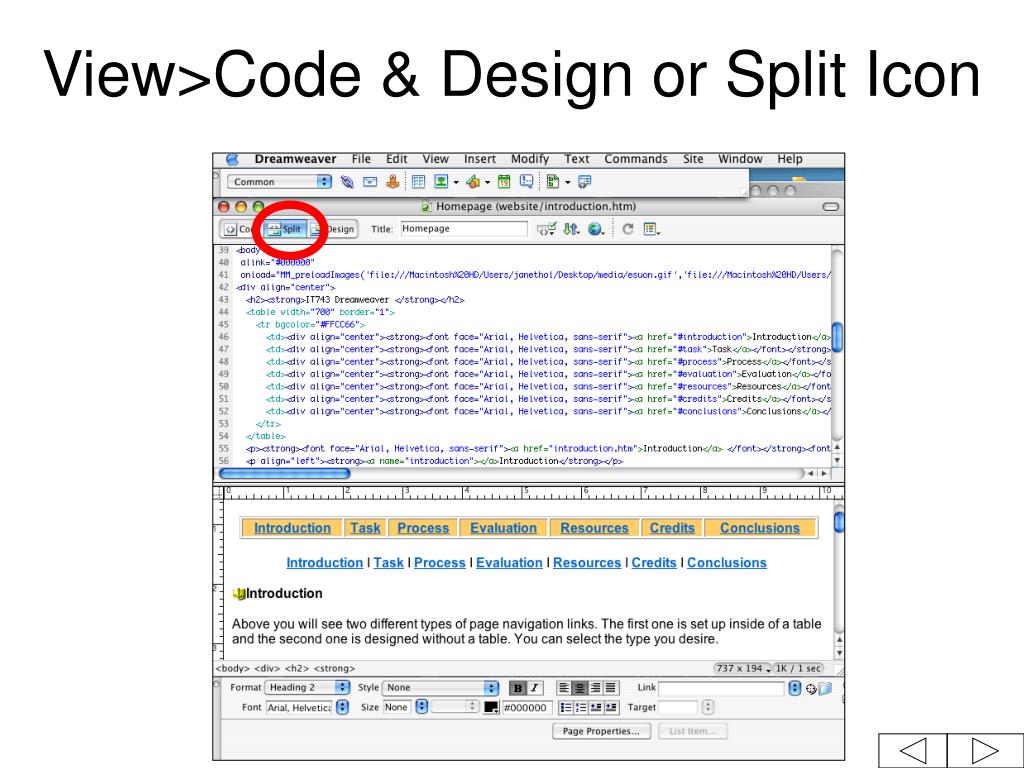1024x768 pixels.
Task: Insert a Named Anchor
Action: pos(392,182)
